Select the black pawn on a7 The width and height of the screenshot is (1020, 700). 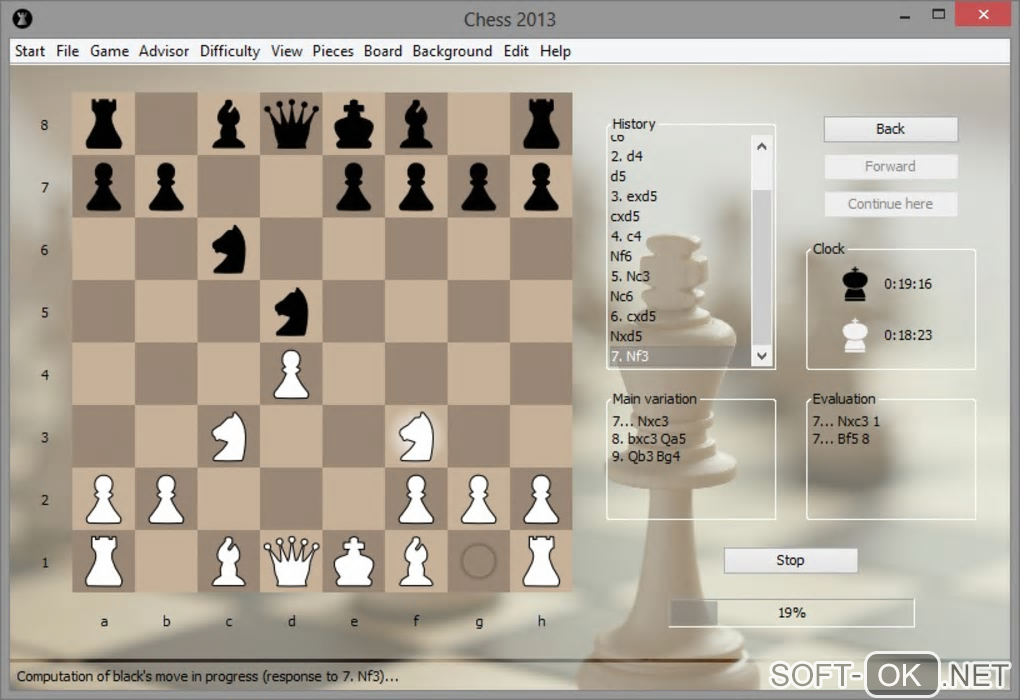click(x=103, y=187)
